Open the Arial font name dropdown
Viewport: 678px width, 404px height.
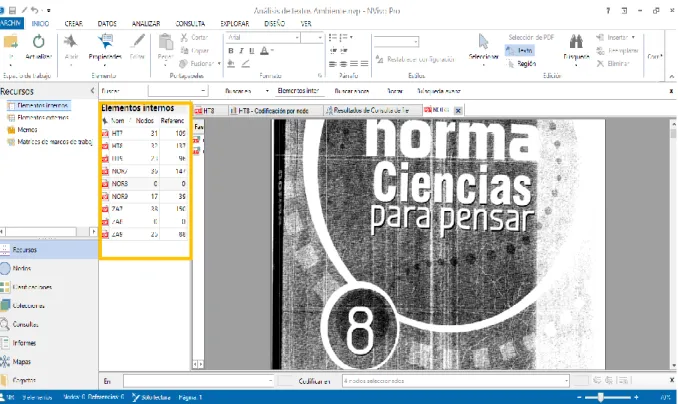297,38
